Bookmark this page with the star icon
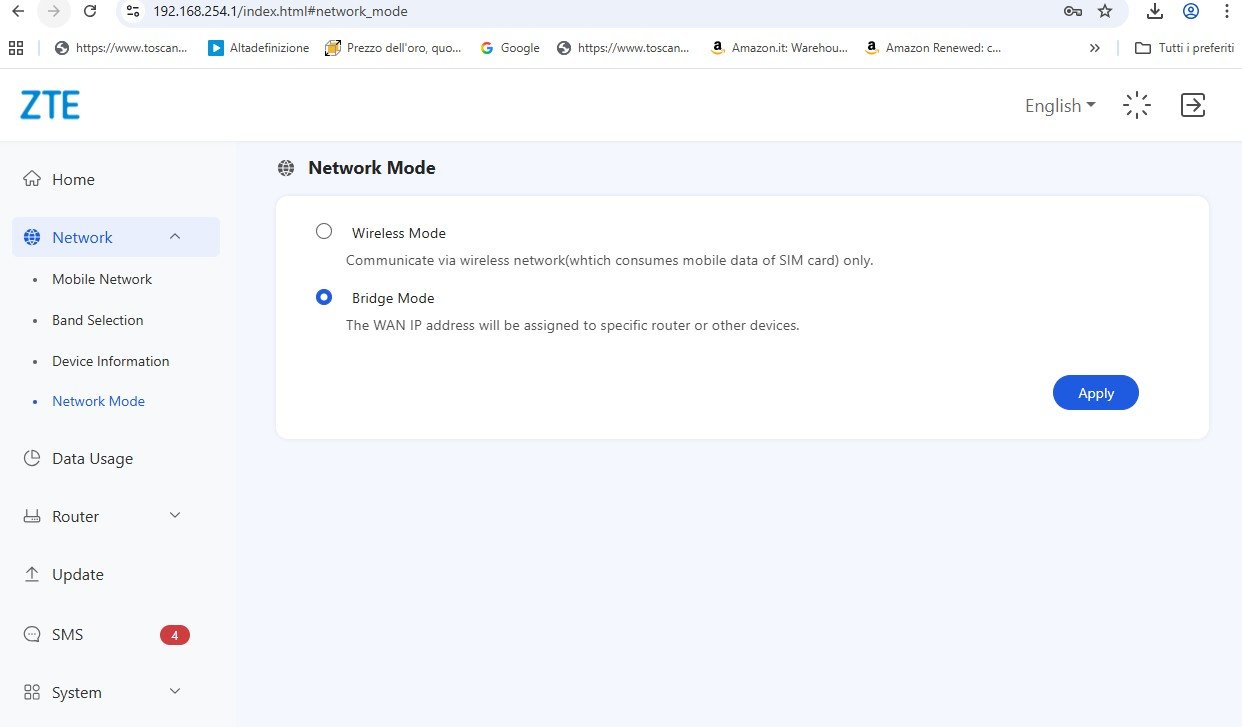 click(1105, 12)
